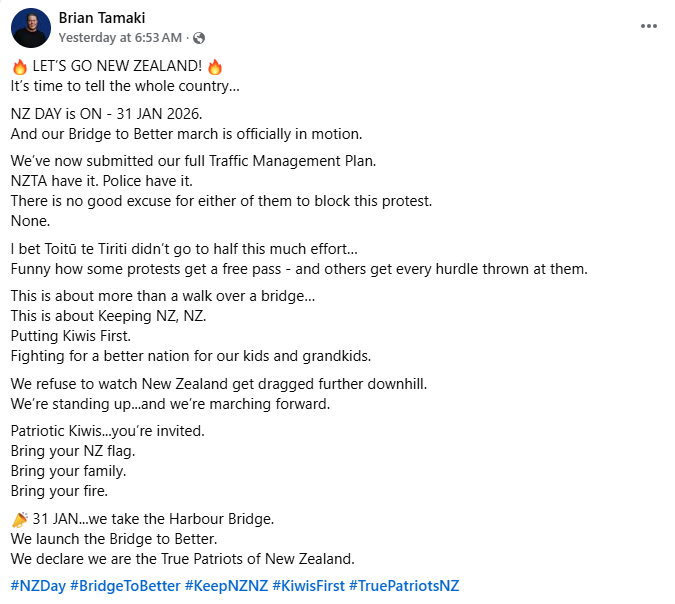Open the Brian Tamaki profile name link
Viewport: 675px width, 604px height.
click(x=104, y=18)
